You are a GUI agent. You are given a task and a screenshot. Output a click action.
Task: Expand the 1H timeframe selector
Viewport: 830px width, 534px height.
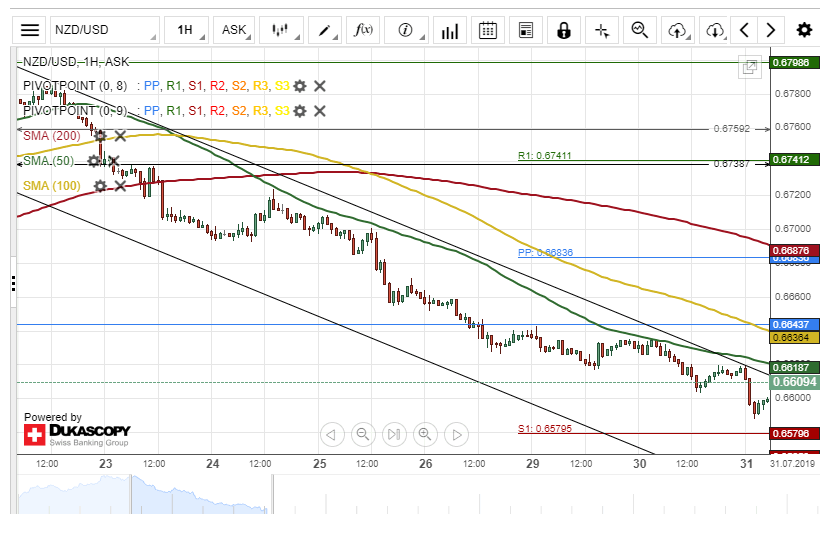click(187, 30)
